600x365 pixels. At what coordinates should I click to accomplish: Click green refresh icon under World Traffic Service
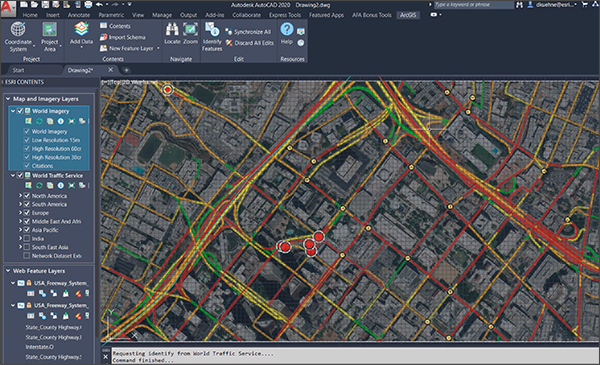(39, 185)
